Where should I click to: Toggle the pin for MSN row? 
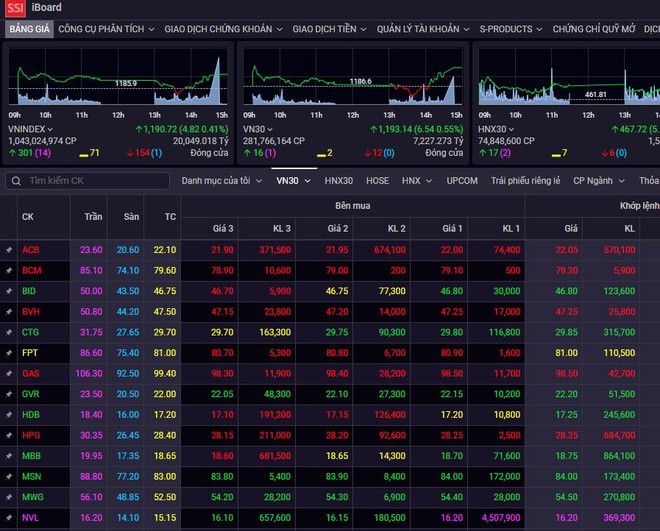[9, 476]
